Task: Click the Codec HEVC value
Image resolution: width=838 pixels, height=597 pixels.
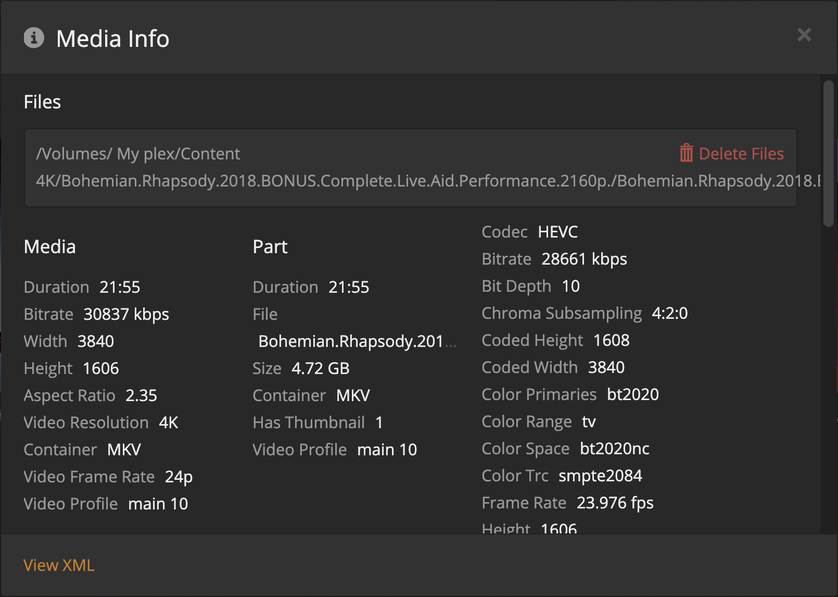Action: click(x=558, y=232)
